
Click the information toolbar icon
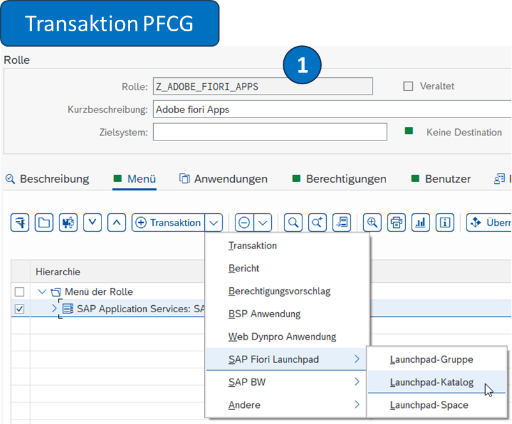445,222
